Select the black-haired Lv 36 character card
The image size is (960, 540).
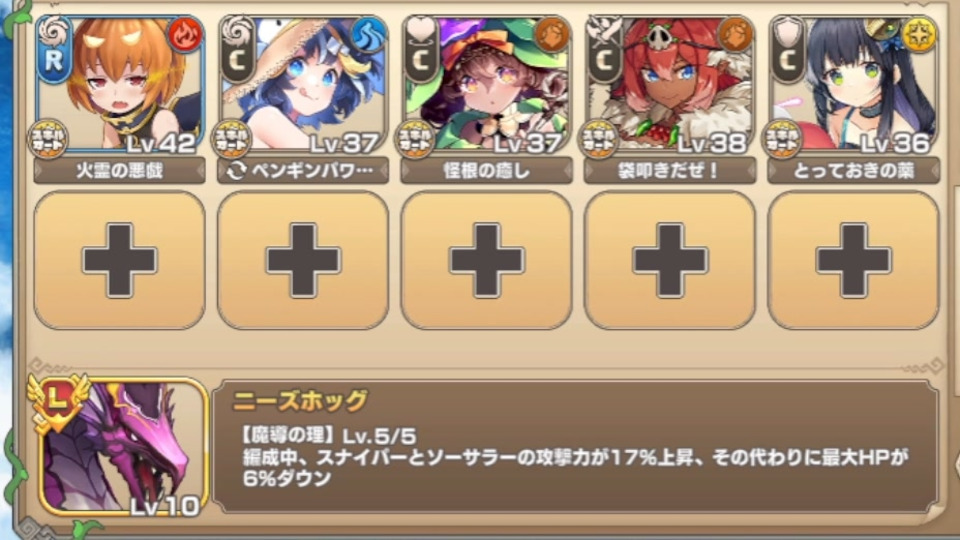point(853,84)
